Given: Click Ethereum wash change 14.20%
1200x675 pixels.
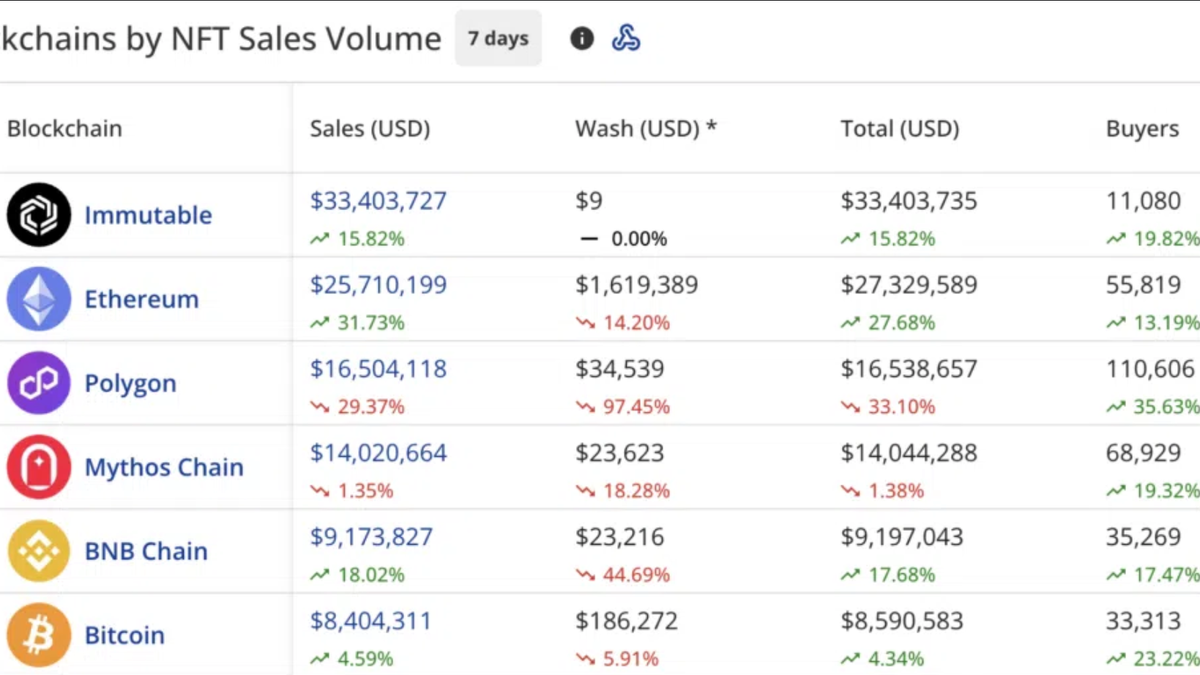Looking at the screenshot, I should tap(623, 323).
